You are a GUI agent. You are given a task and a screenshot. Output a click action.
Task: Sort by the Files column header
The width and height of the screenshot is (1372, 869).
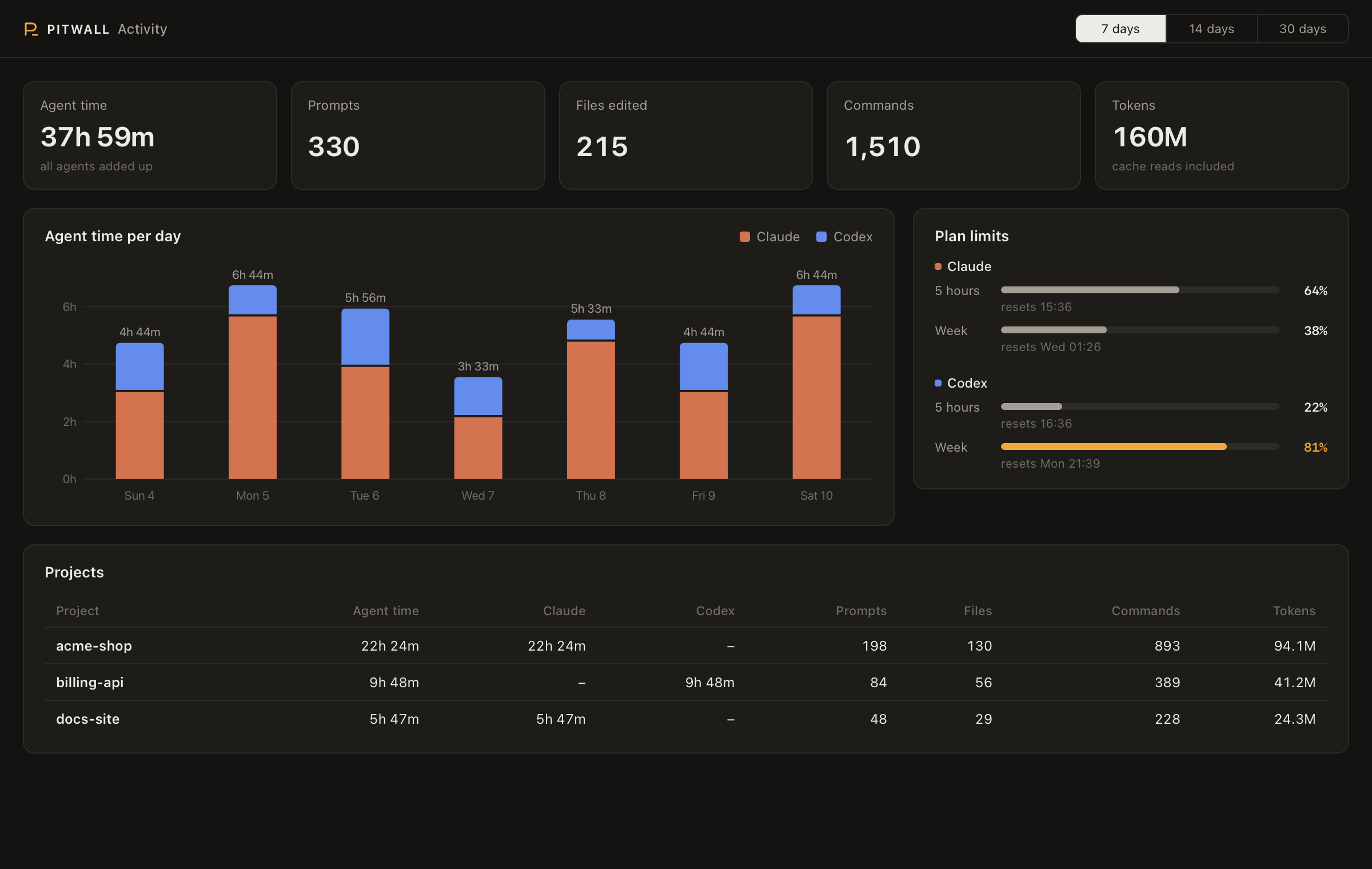978,611
